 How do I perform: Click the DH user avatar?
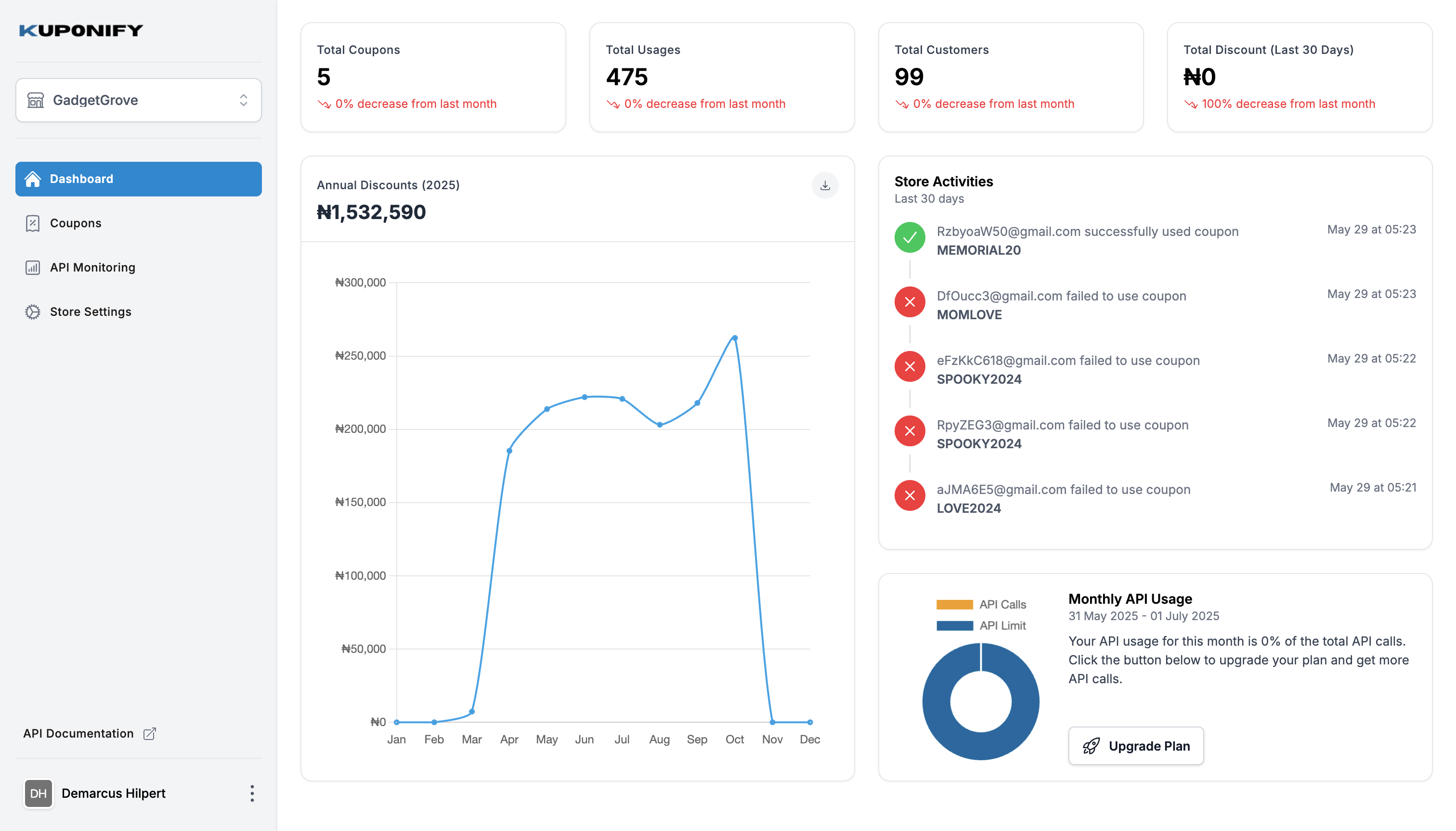[38, 793]
